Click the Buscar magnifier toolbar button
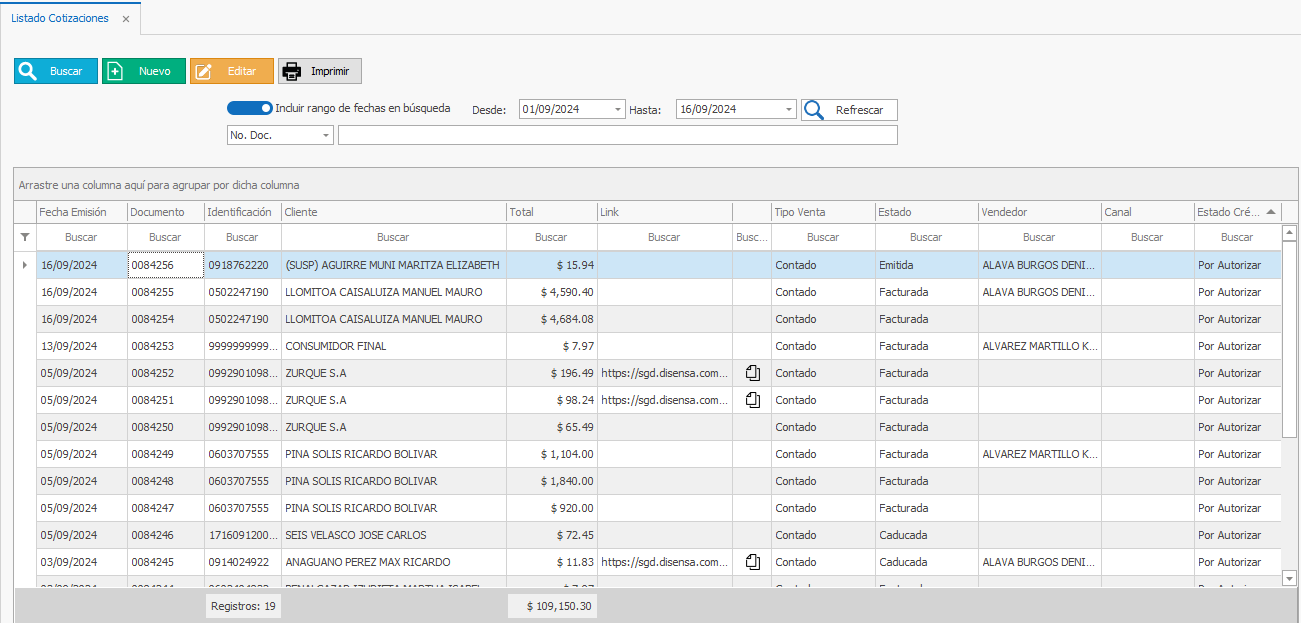Image resolution: width=1301 pixels, height=623 pixels. pyautogui.click(x=56, y=71)
